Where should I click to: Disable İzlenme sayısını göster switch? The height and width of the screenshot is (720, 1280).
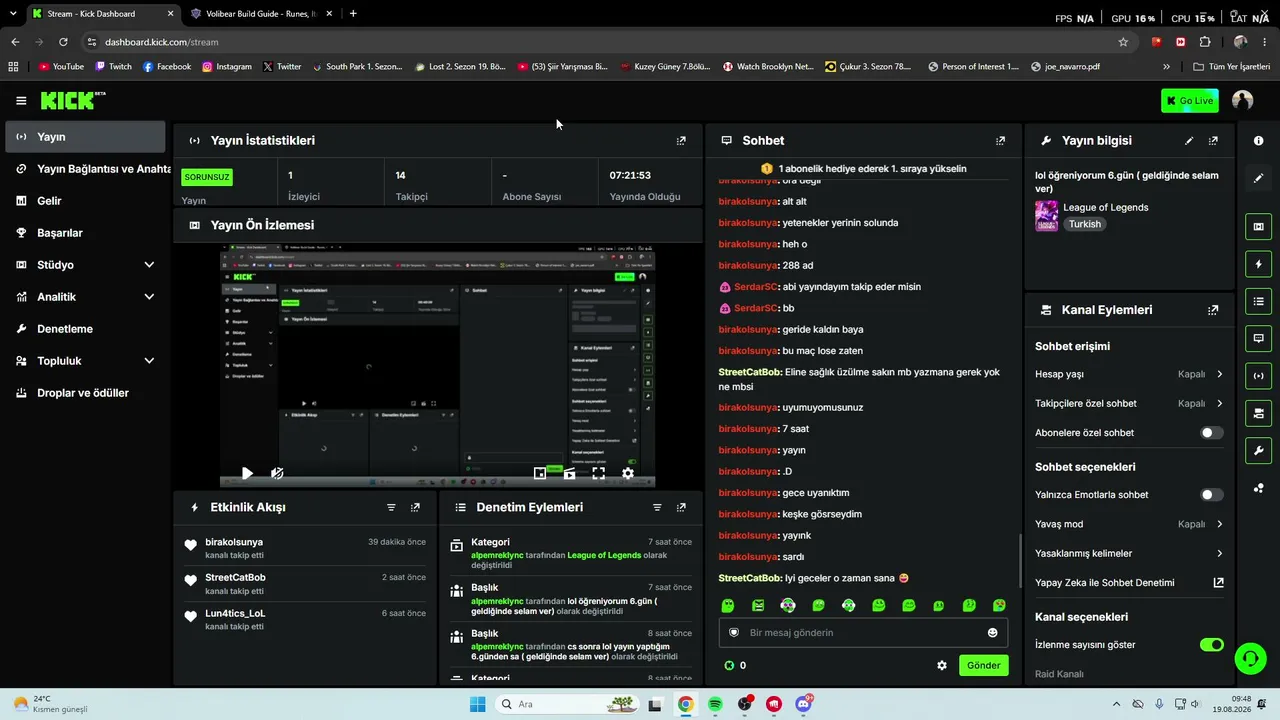(1211, 645)
